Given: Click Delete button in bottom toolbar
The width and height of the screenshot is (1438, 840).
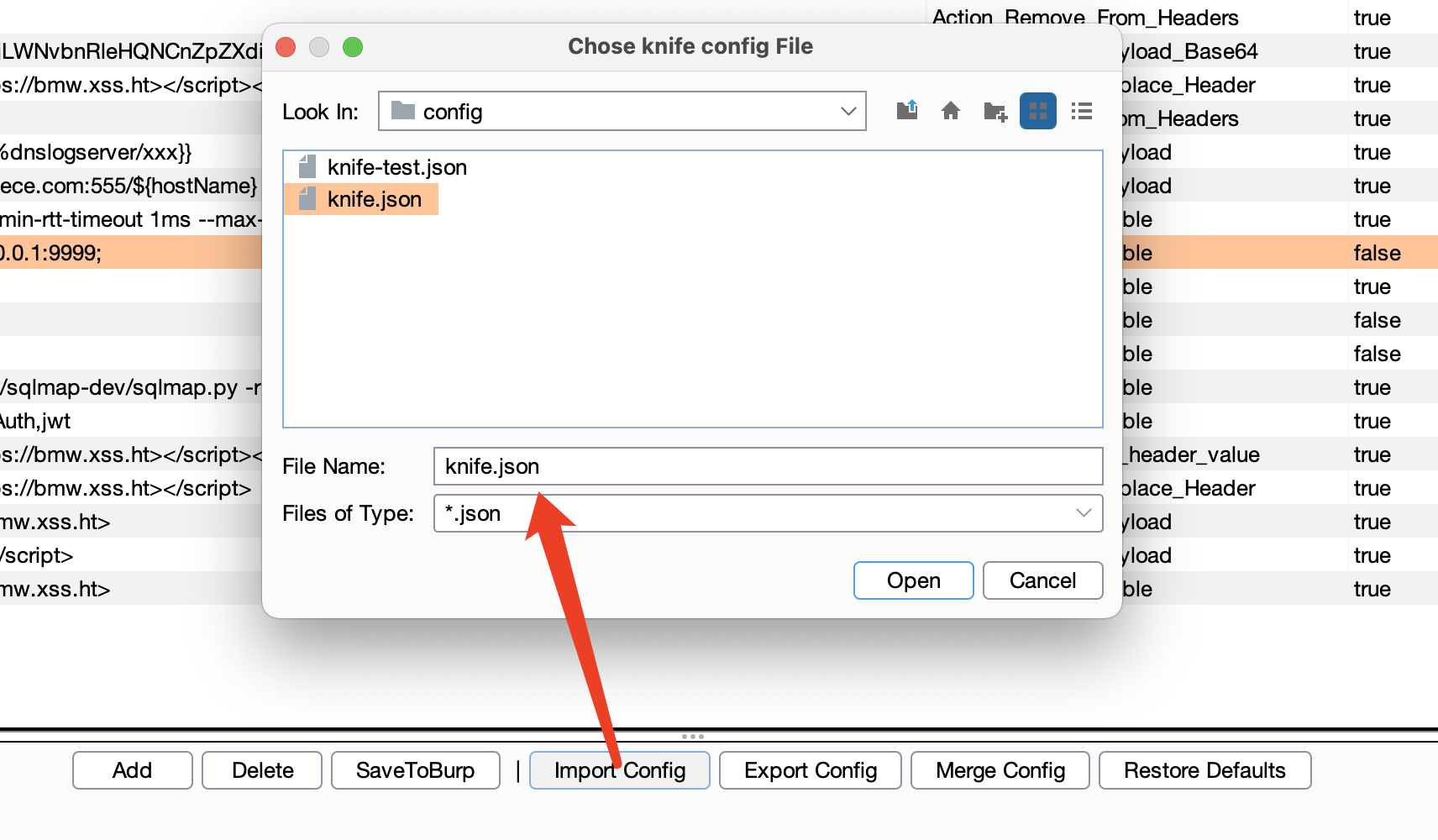Looking at the screenshot, I should [263, 770].
